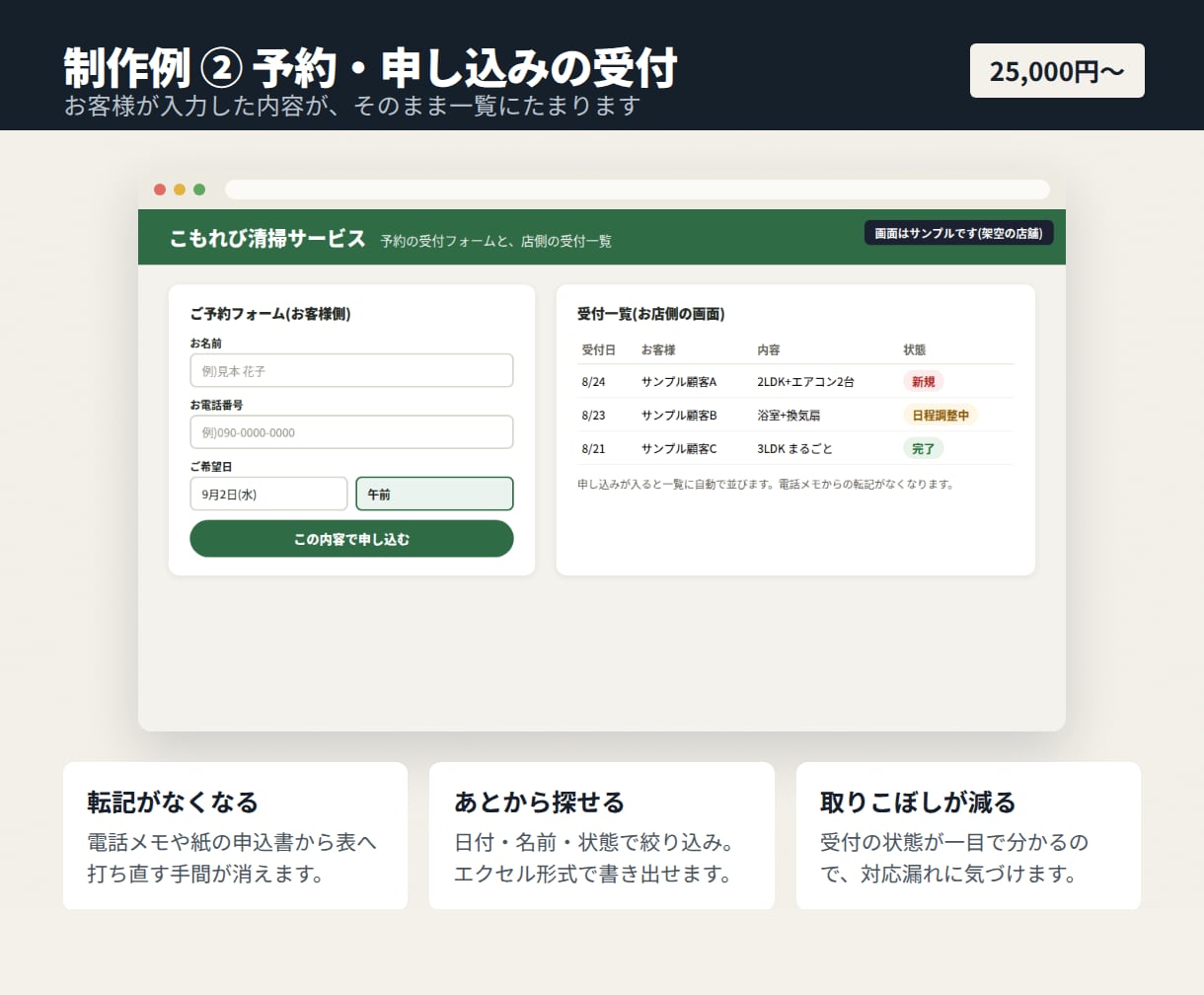Open the 午前 time slot selector
Image resolution: width=1204 pixels, height=995 pixels.
434,494
